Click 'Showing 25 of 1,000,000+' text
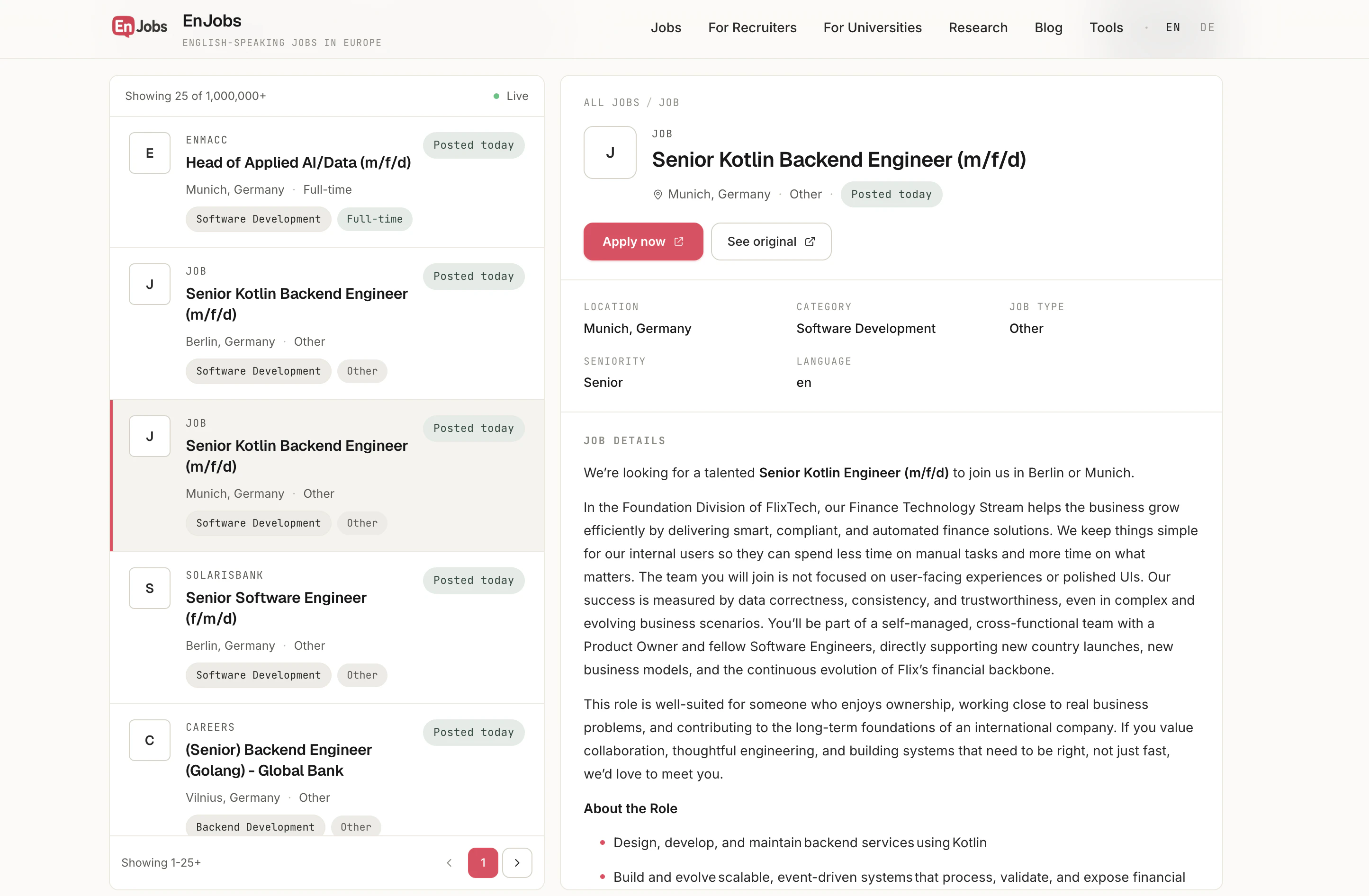Screen dimensions: 1369x896 196,96
